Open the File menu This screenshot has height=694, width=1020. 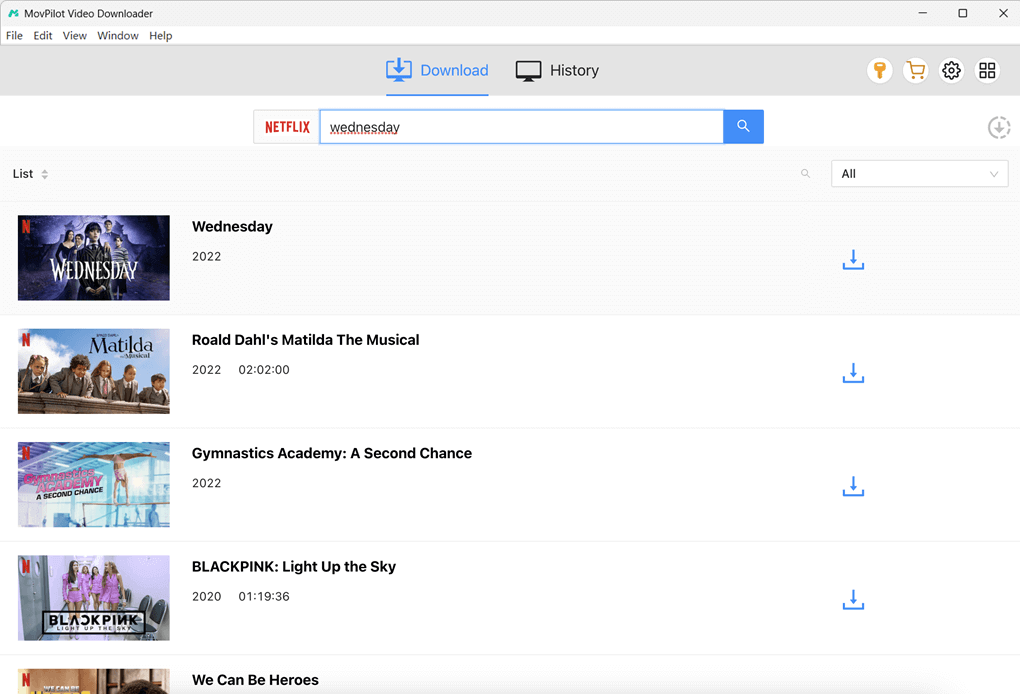tap(14, 35)
